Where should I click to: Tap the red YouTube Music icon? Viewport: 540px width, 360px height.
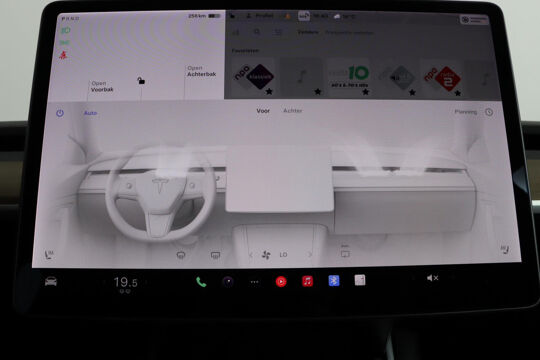pos(281,282)
